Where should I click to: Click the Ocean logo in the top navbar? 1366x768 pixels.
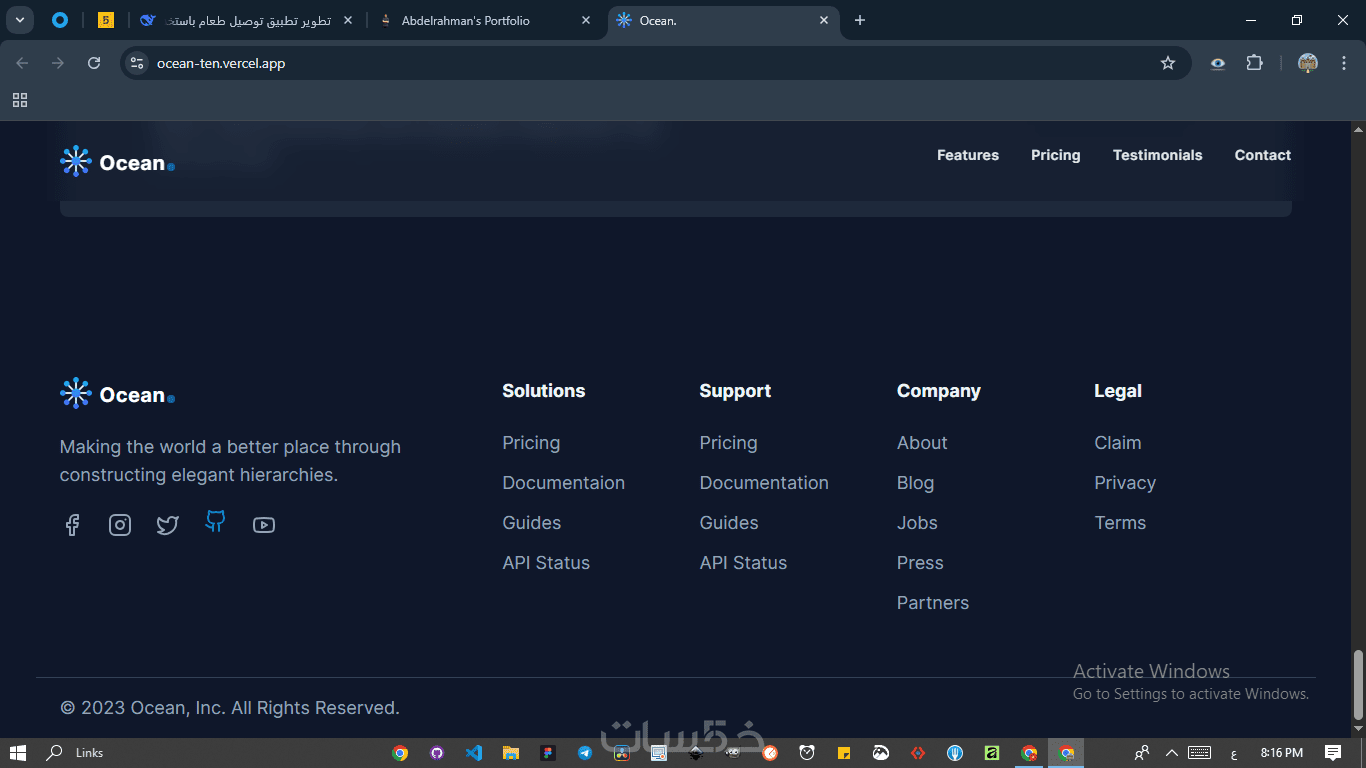coord(117,161)
